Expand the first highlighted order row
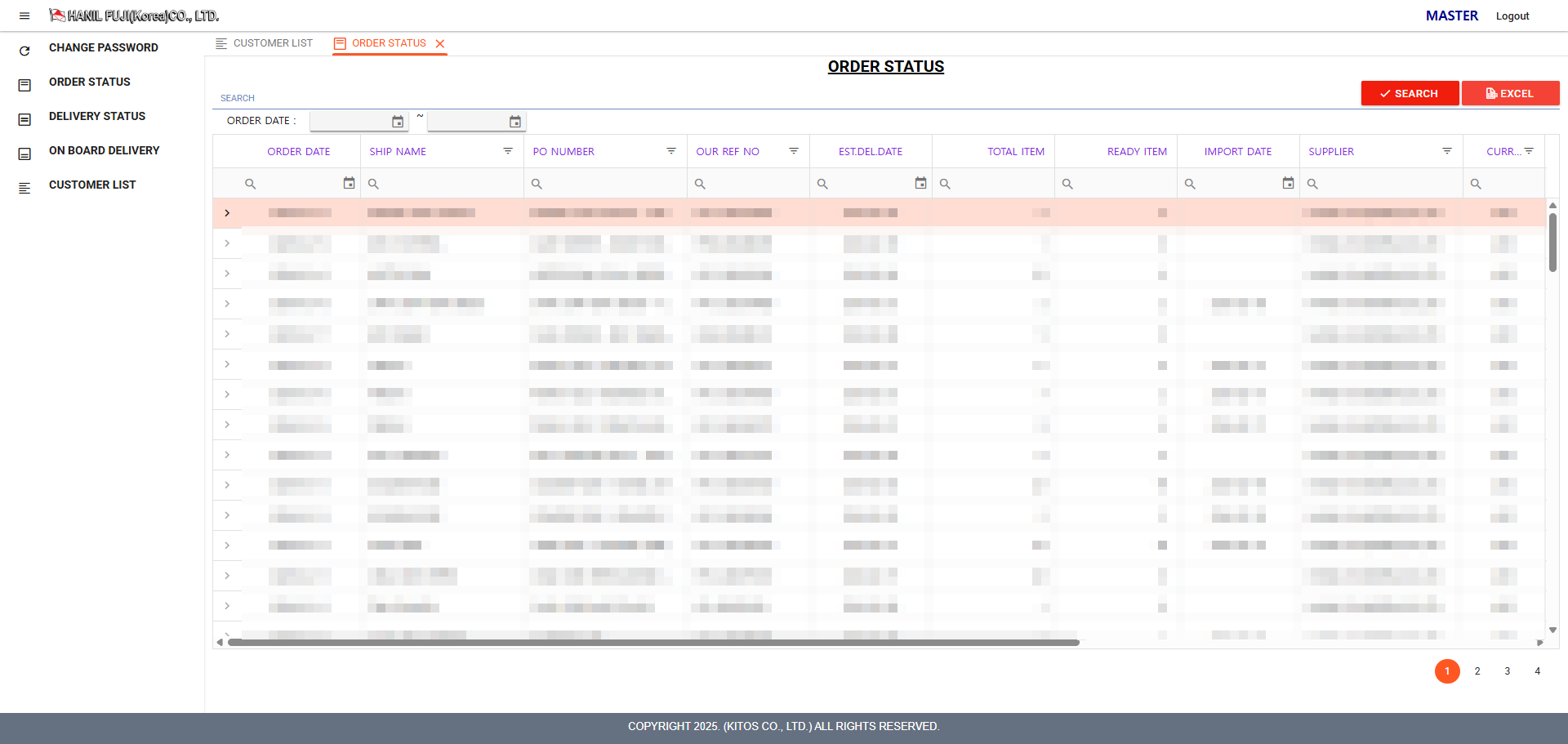This screenshot has width=1568, height=744. (227, 213)
